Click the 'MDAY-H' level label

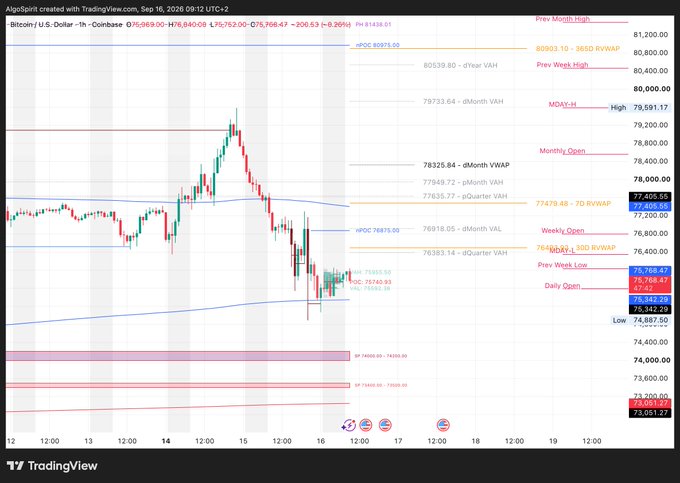[562, 104]
